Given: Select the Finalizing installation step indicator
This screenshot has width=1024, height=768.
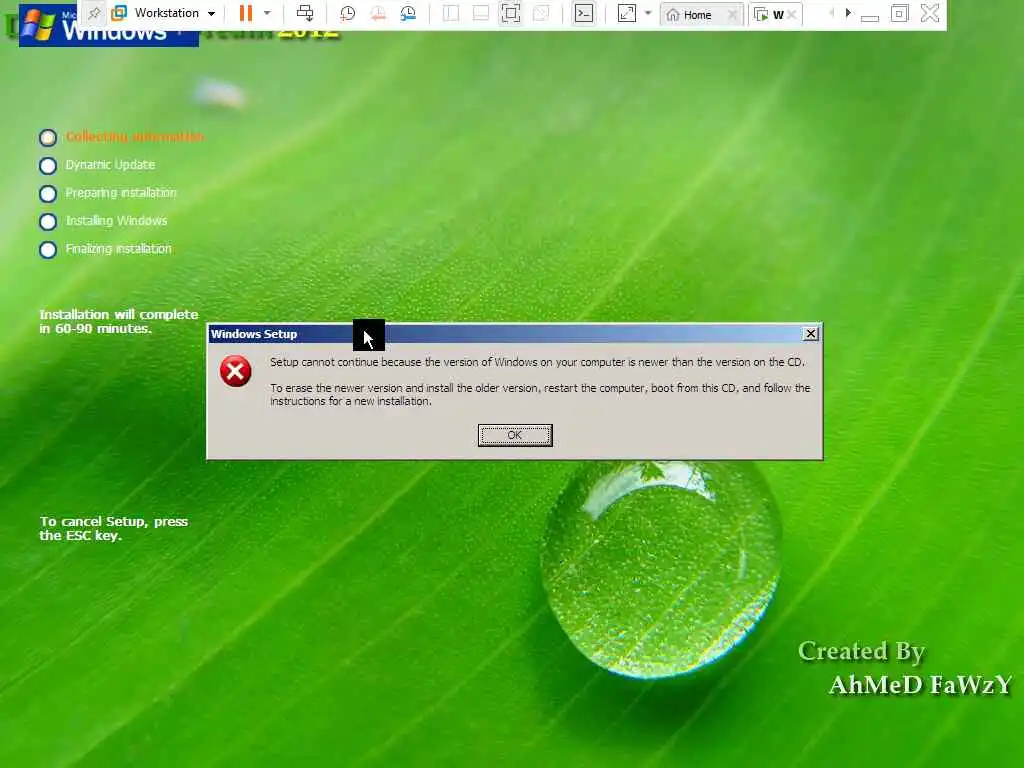Looking at the screenshot, I should pos(48,250).
